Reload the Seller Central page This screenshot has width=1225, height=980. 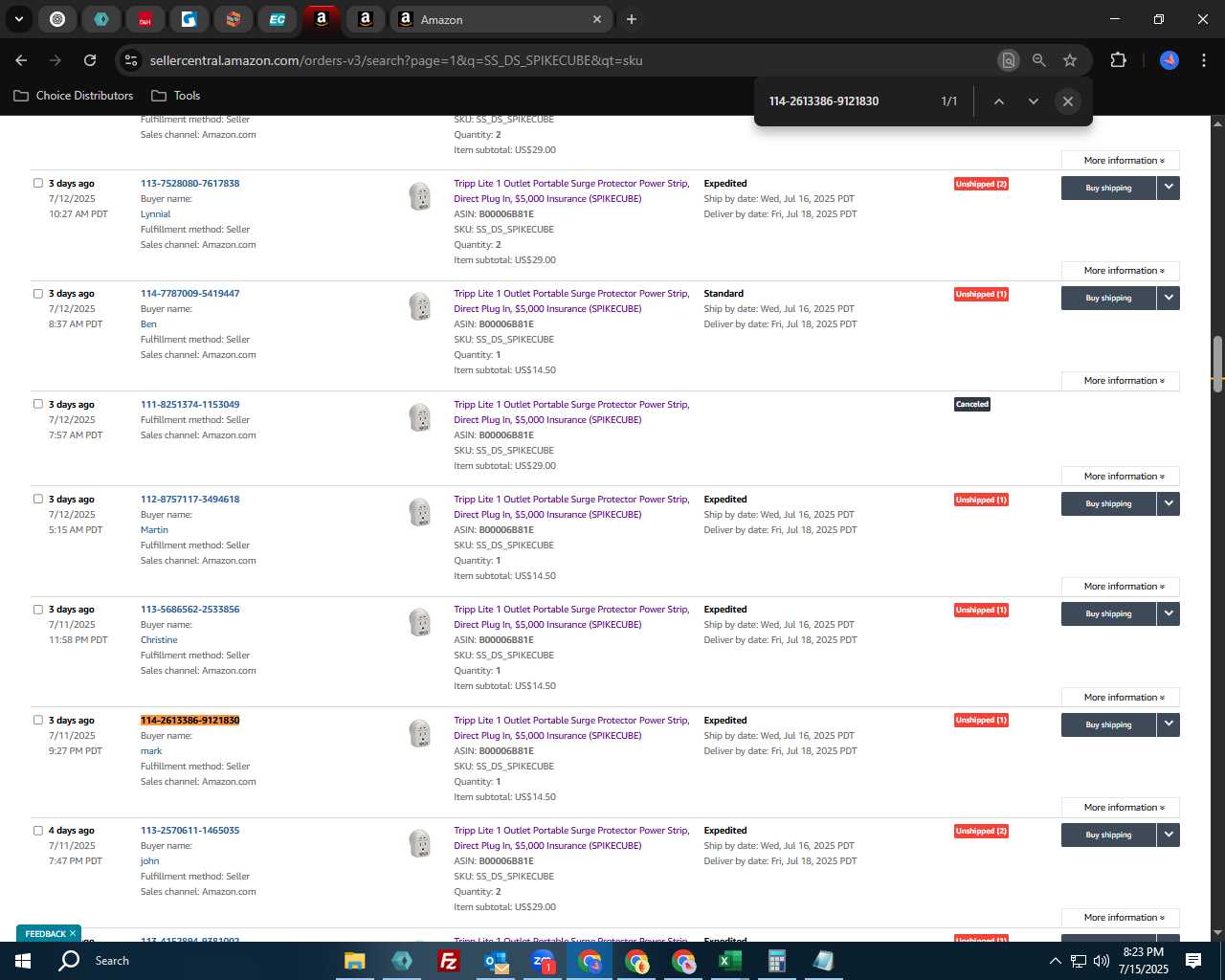click(x=90, y=60)
